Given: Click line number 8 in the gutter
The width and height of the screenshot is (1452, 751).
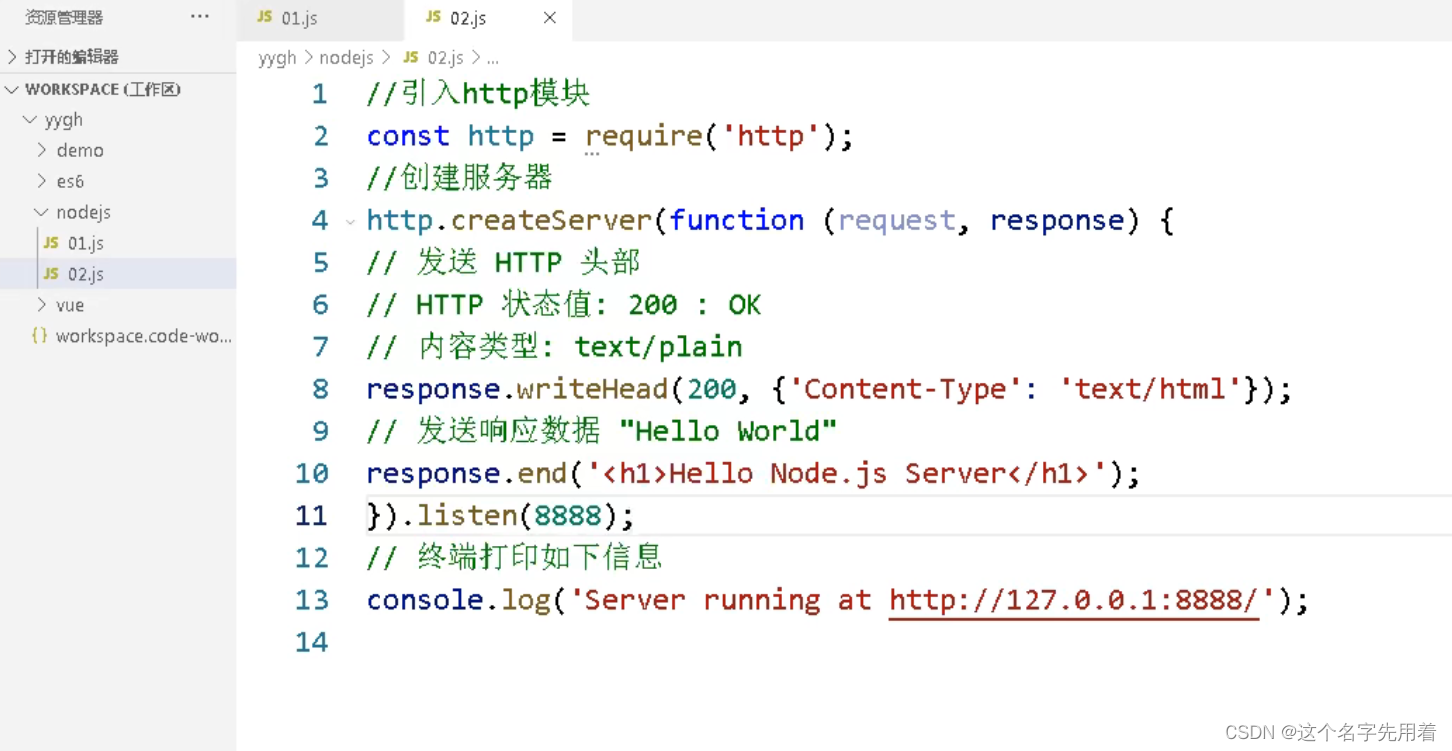Looking at the screenshot, I should tap(320, 389).
